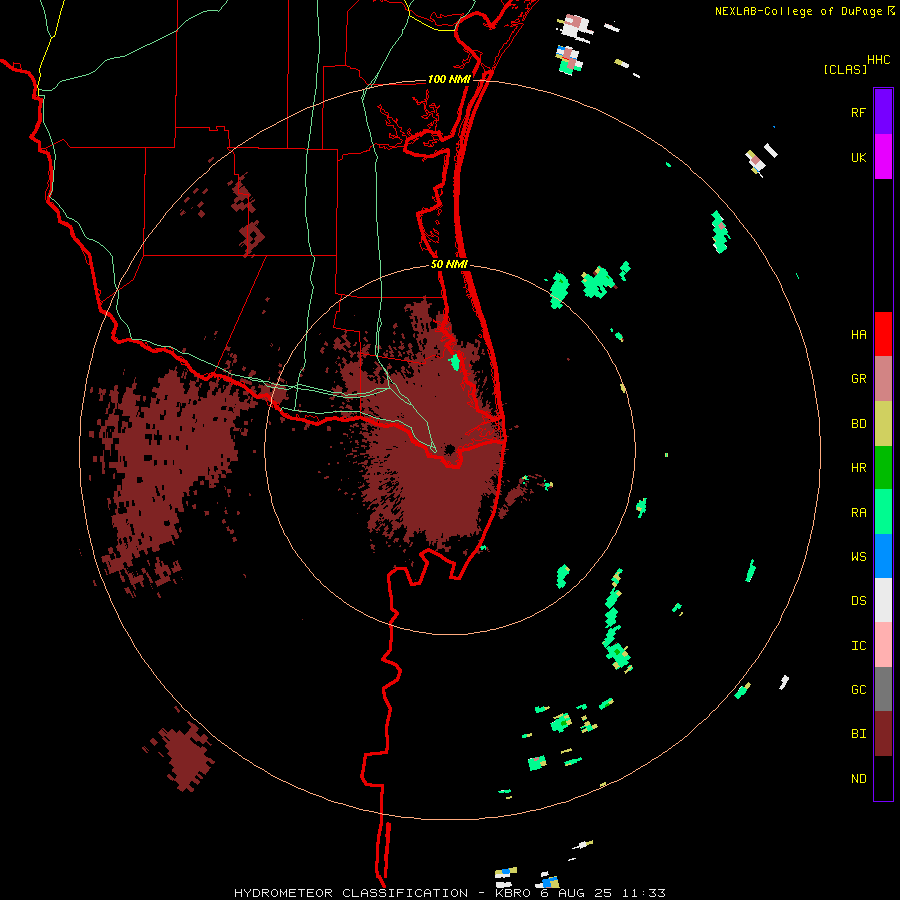Click the UK magenta legend swatch
This screenshot has height=900, width=900.
(x=883, y=157)
